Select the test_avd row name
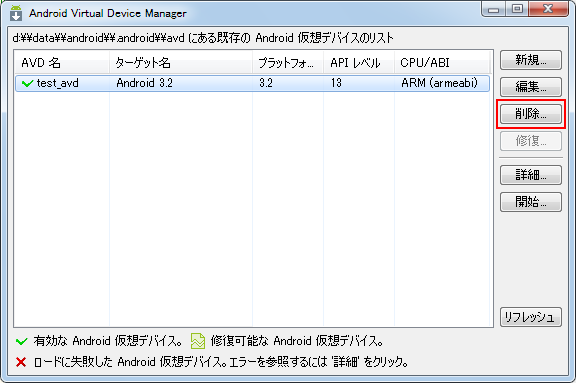The image size is (576, 383). (x=58, y=83)
